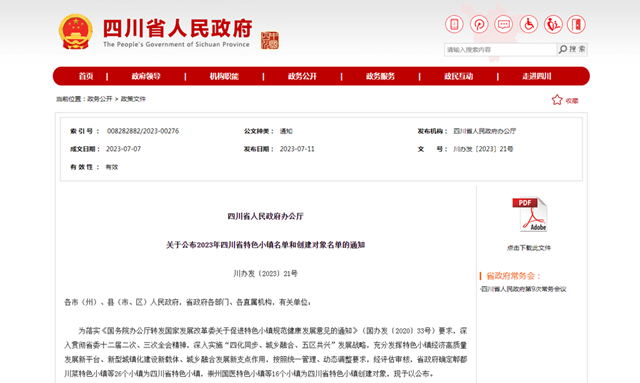
Task: Click the search input field
Action: [500, 50]
